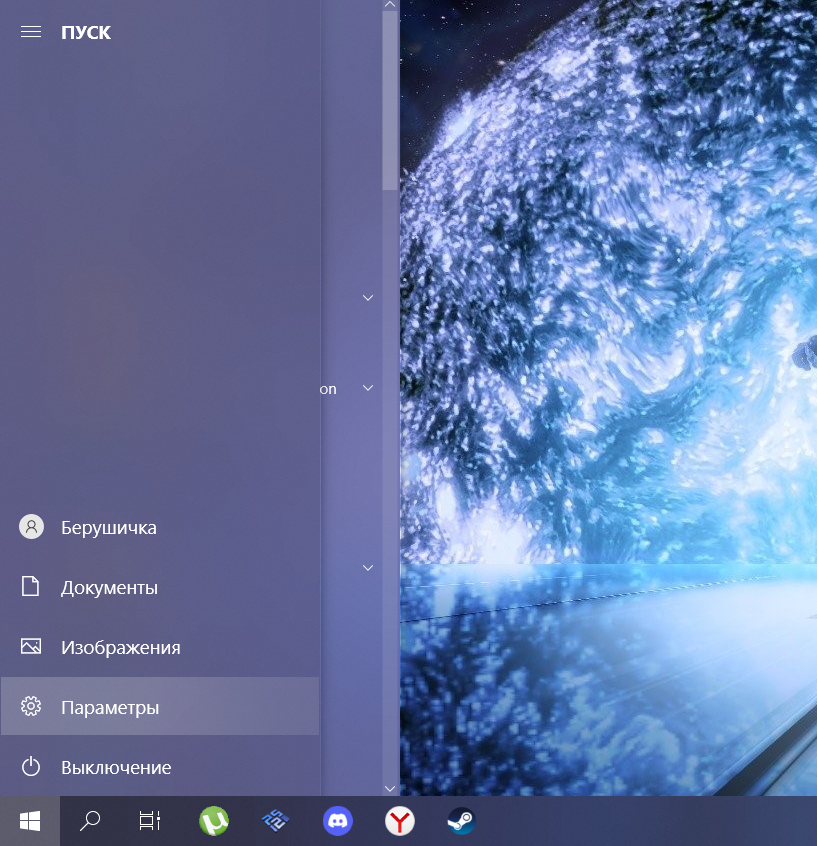Click the scrollbar down arrow
Viewport: 817px width, 846px height.
click(390, 789)
